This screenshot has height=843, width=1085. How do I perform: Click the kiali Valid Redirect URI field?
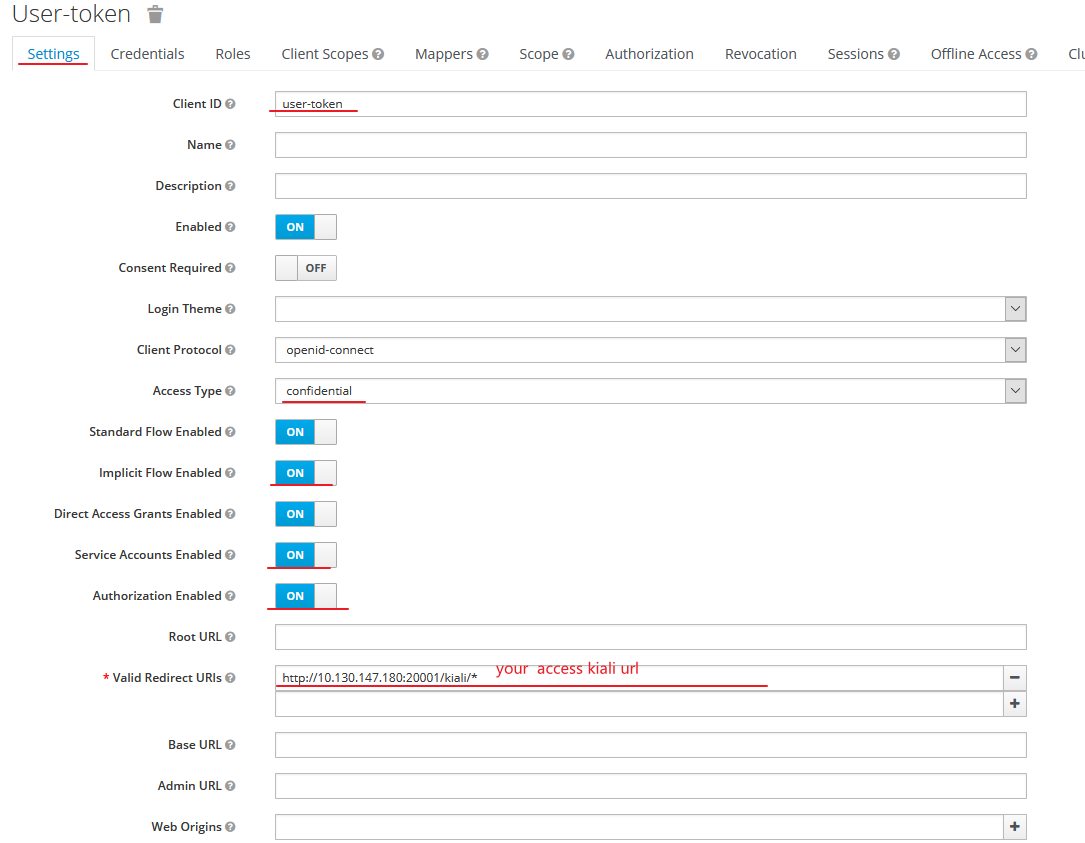(x=639, y=678)
